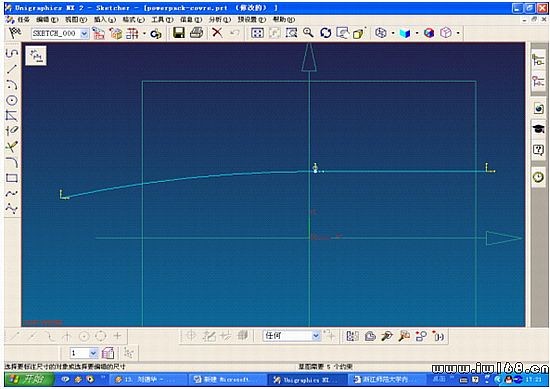This screenshot has width=550, height=389.
Task: Open the SKETCH_000 name dropdown
Action: (x=84, y=34)
